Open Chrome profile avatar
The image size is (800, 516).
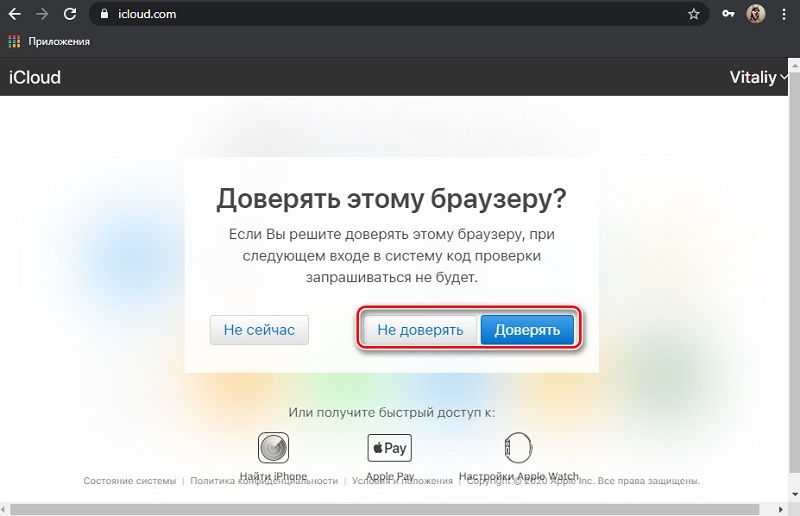pos(756,14)
